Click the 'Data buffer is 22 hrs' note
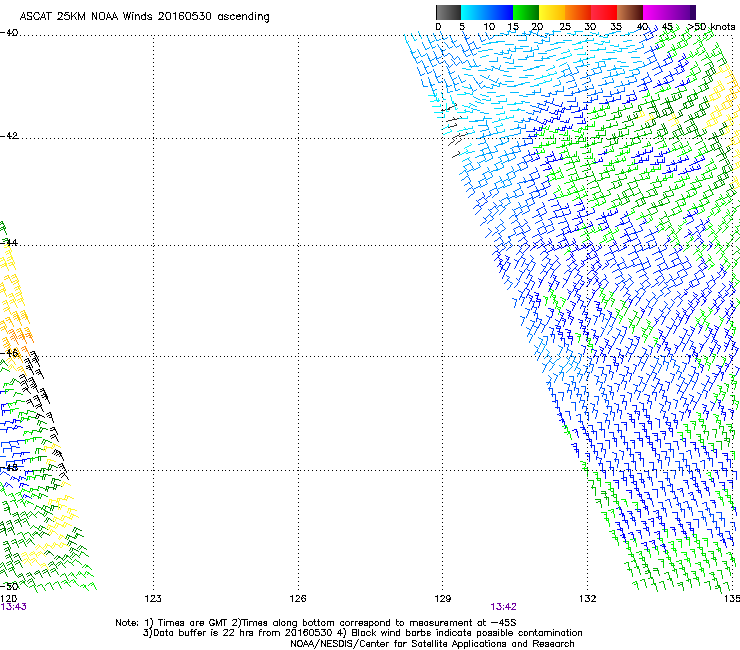Image resolution: width=740 pixels, height=650 pixels. (x=362, y=633)
